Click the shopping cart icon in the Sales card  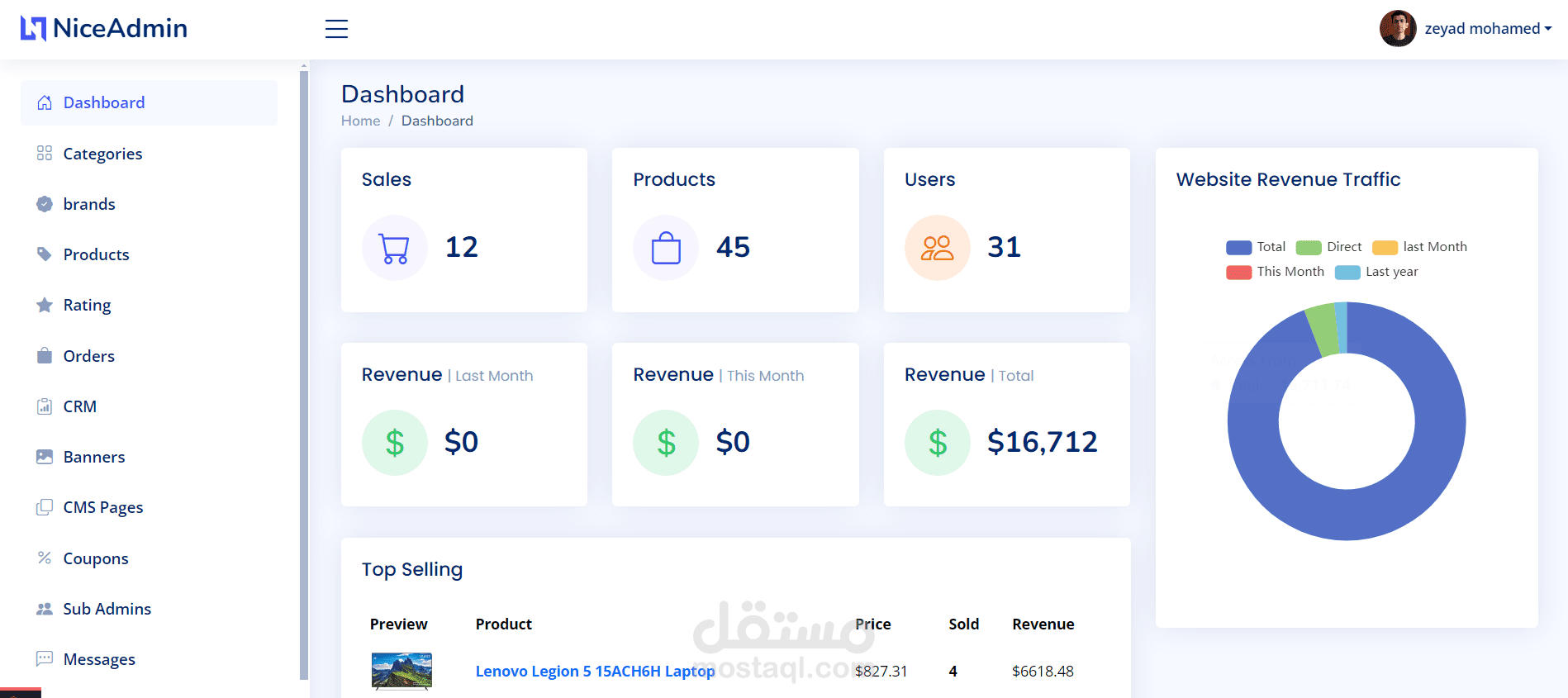(x=395, y=248)
